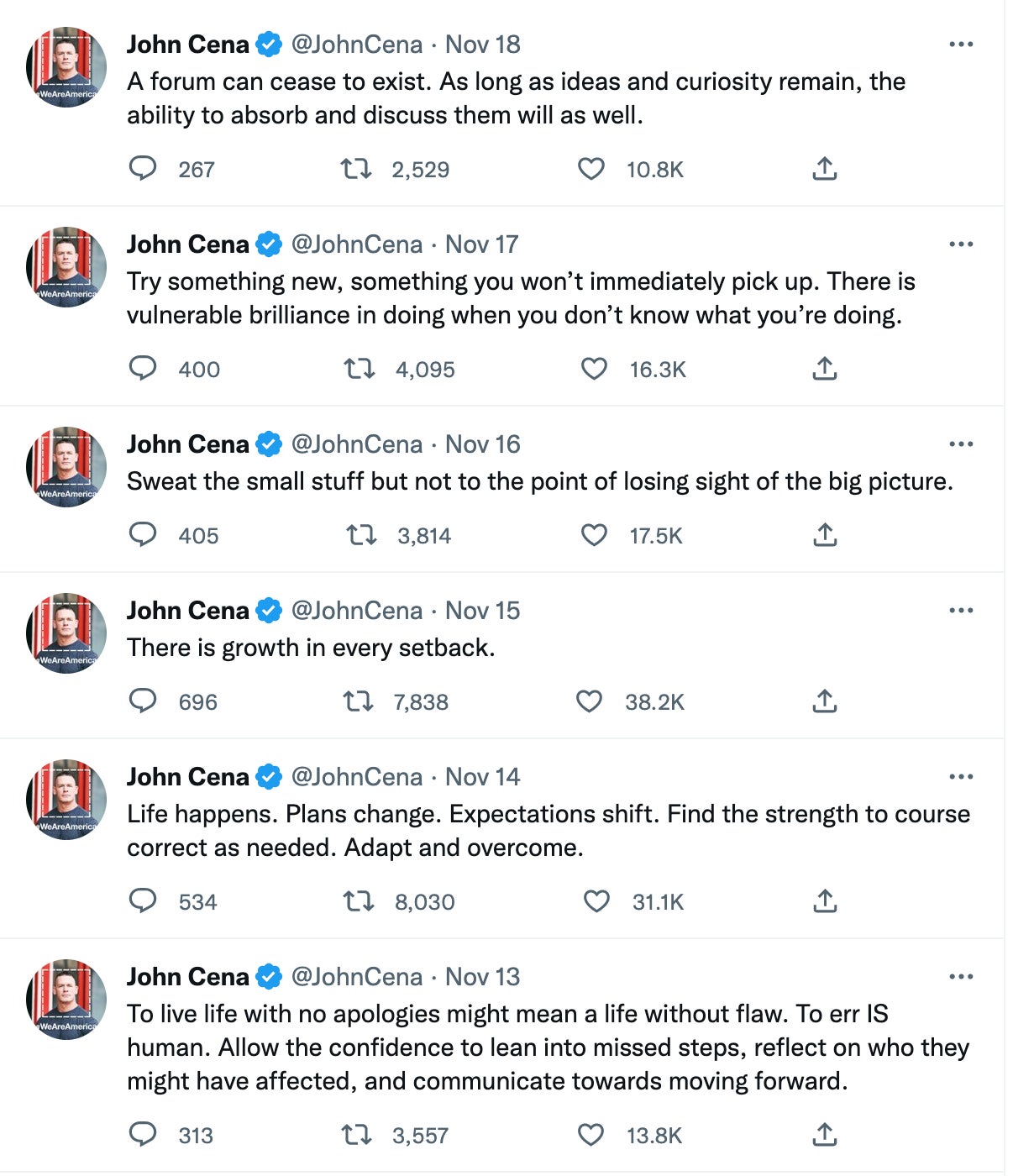
Task: Click John Cena's name on Nov 13 tweet
Action: (x=187, y=977)
